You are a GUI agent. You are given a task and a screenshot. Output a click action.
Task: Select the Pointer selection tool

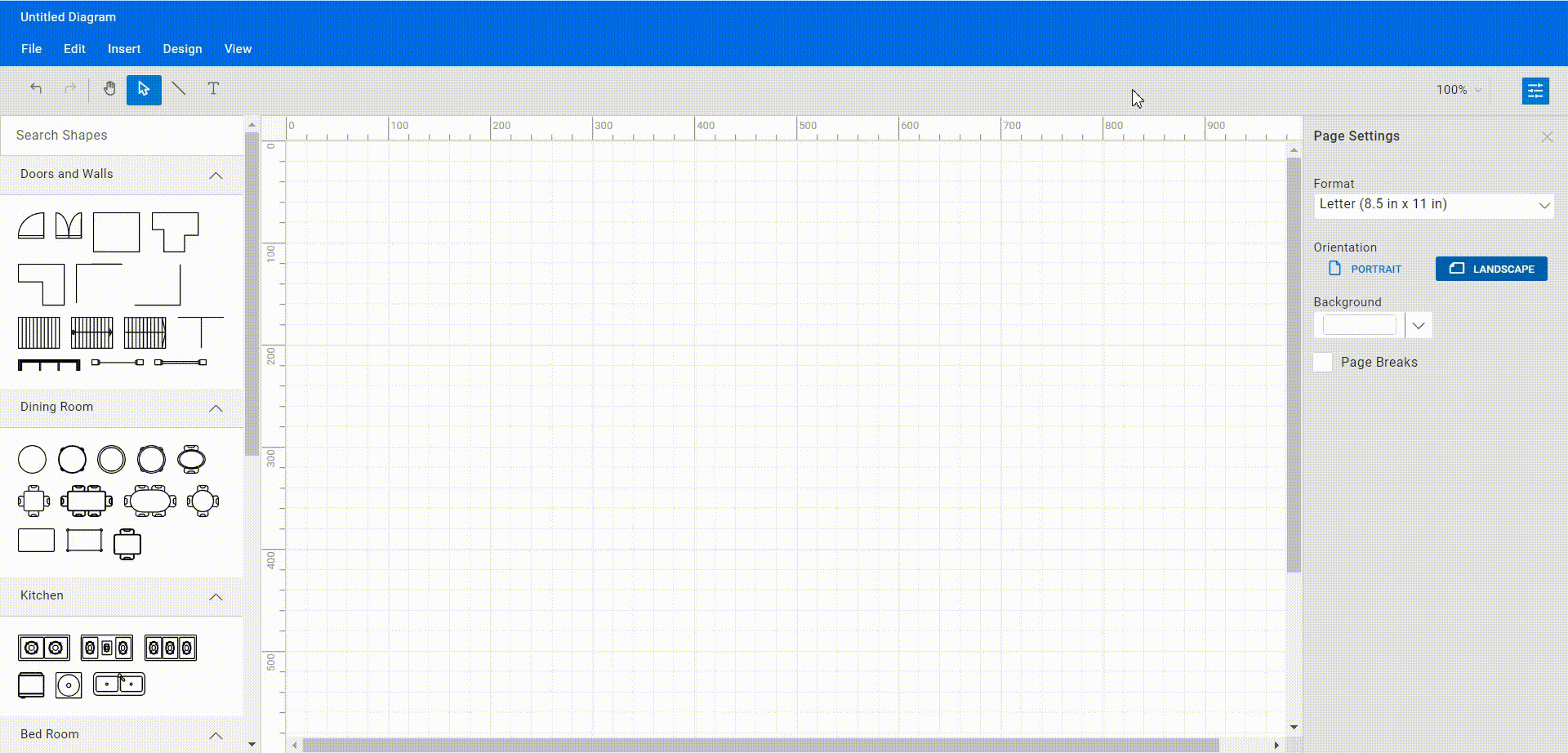[144, 89]
